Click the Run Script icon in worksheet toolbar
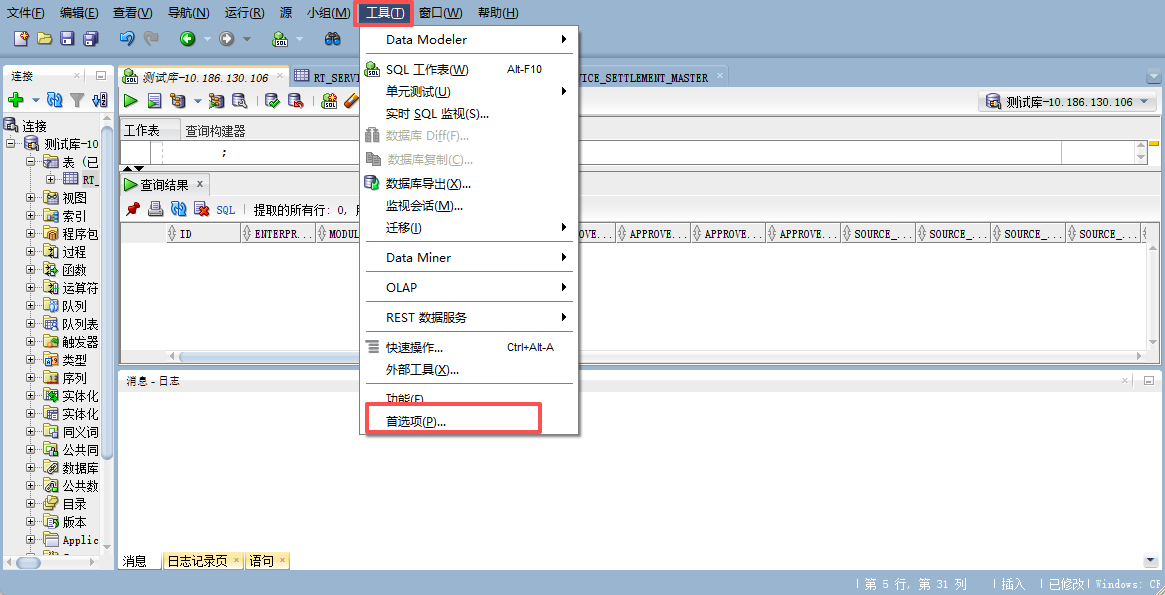Screen dimensions: 1165x595 tap(154, 100)
